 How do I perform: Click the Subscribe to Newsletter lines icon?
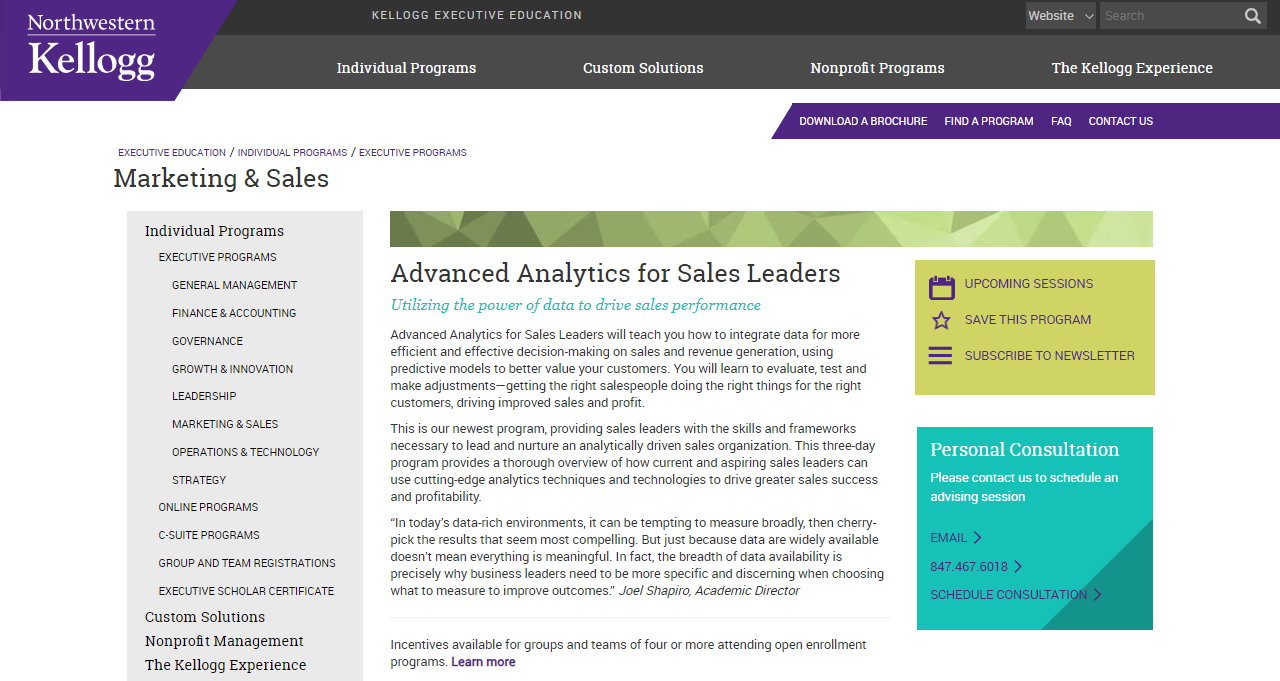(940, 355)
